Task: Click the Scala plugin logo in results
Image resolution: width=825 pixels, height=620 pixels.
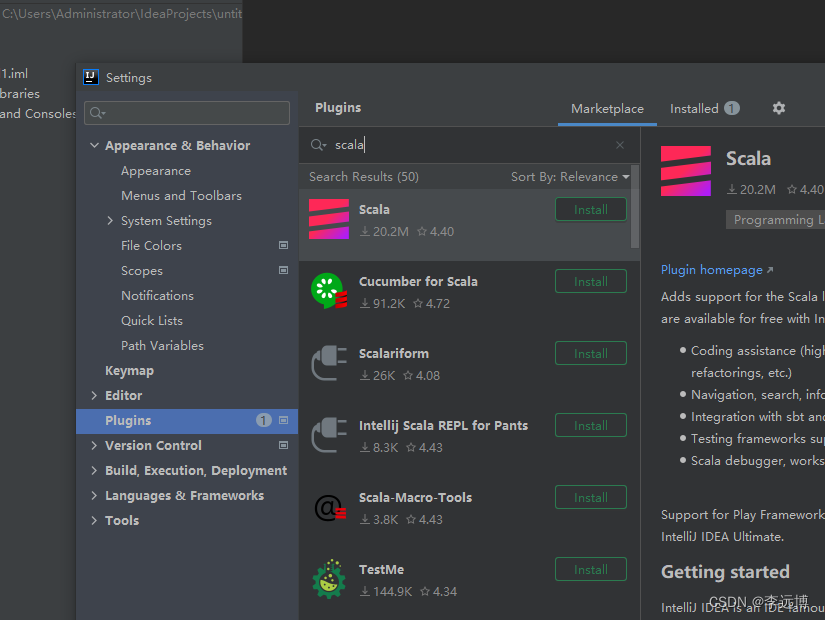Action: [x=329, y=219]
